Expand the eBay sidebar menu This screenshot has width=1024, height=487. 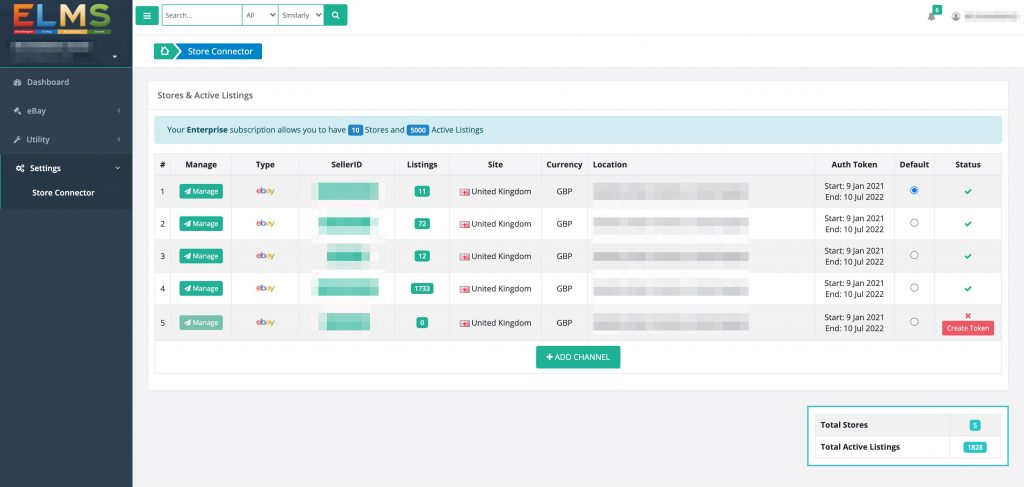coord(66,111)
